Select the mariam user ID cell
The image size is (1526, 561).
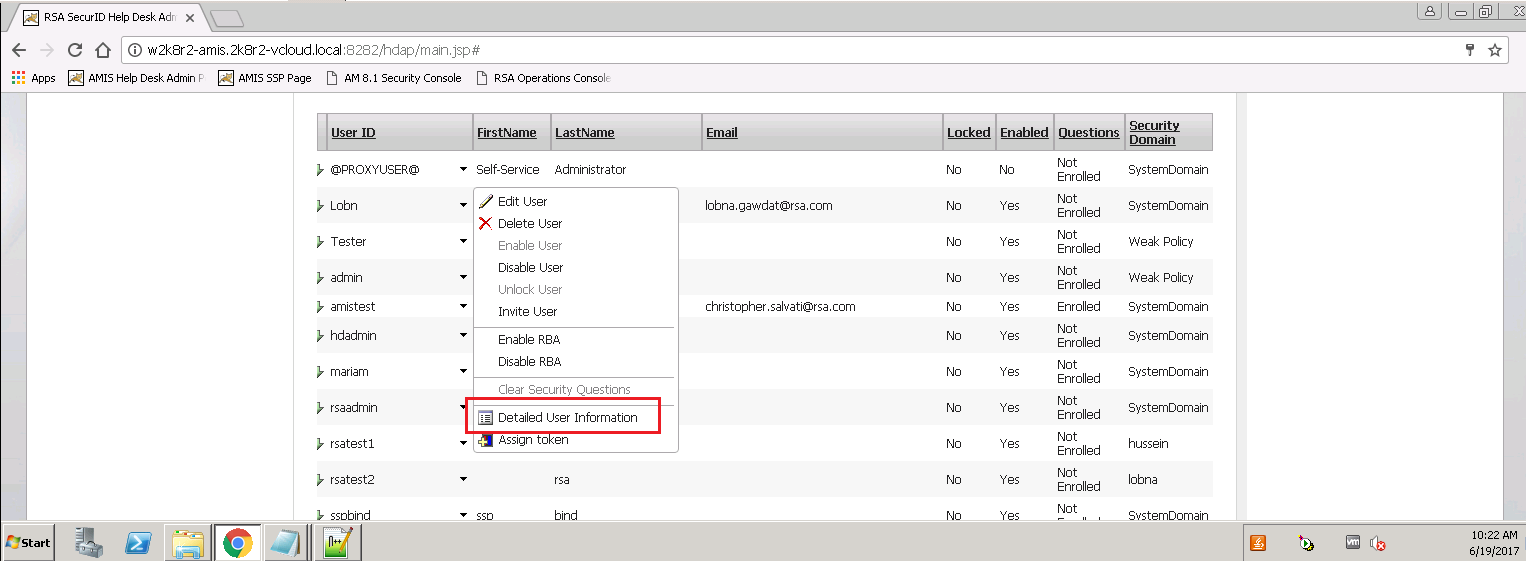point(349,372)
